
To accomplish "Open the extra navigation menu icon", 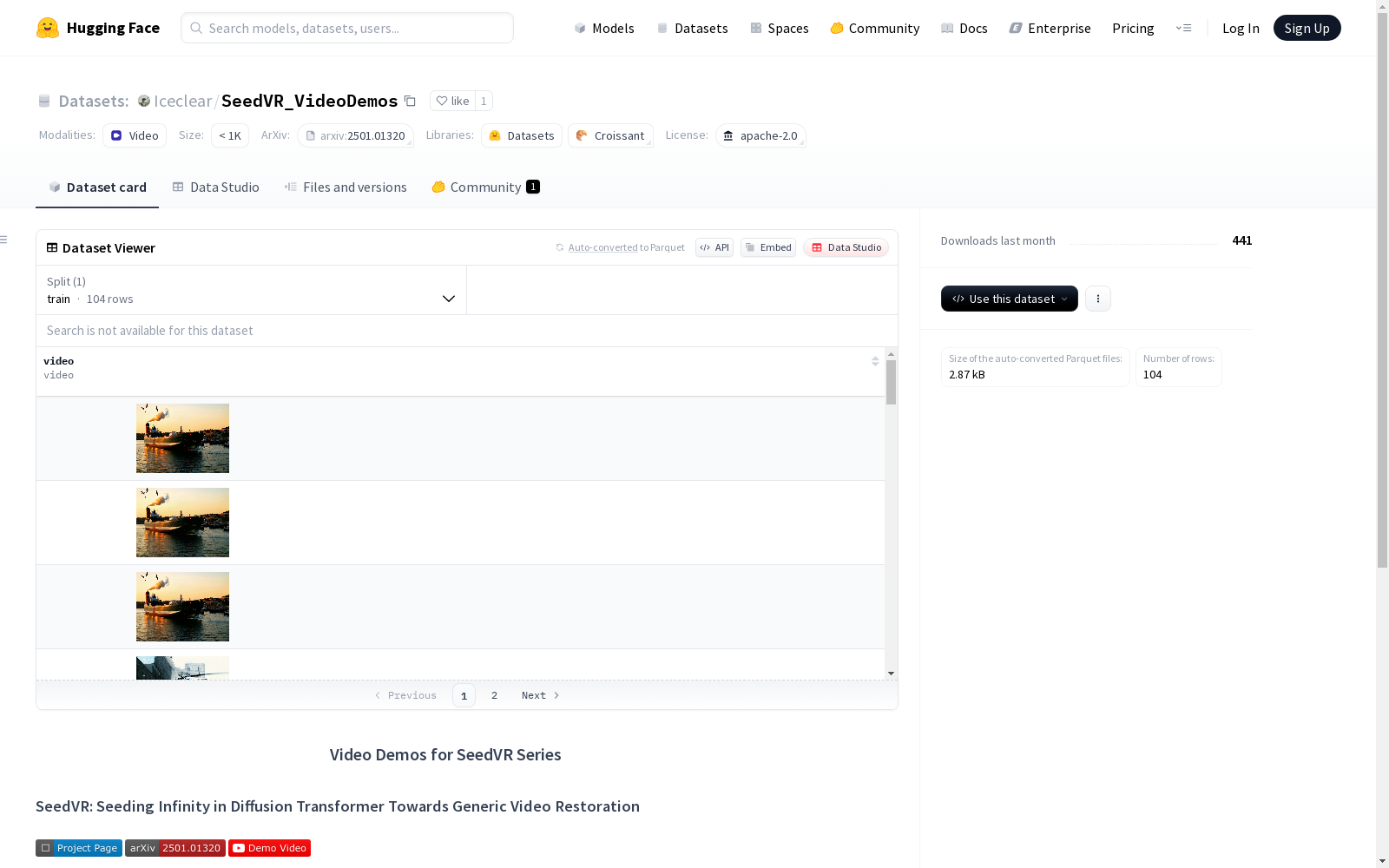I will coord(1183,28).
